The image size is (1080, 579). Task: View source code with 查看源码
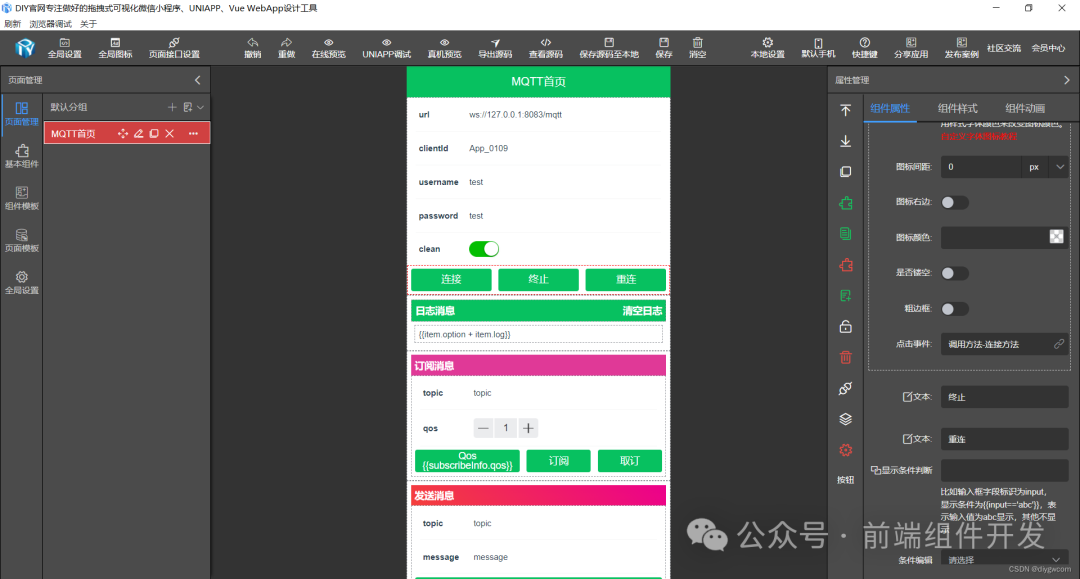click(x=546, y=48)
